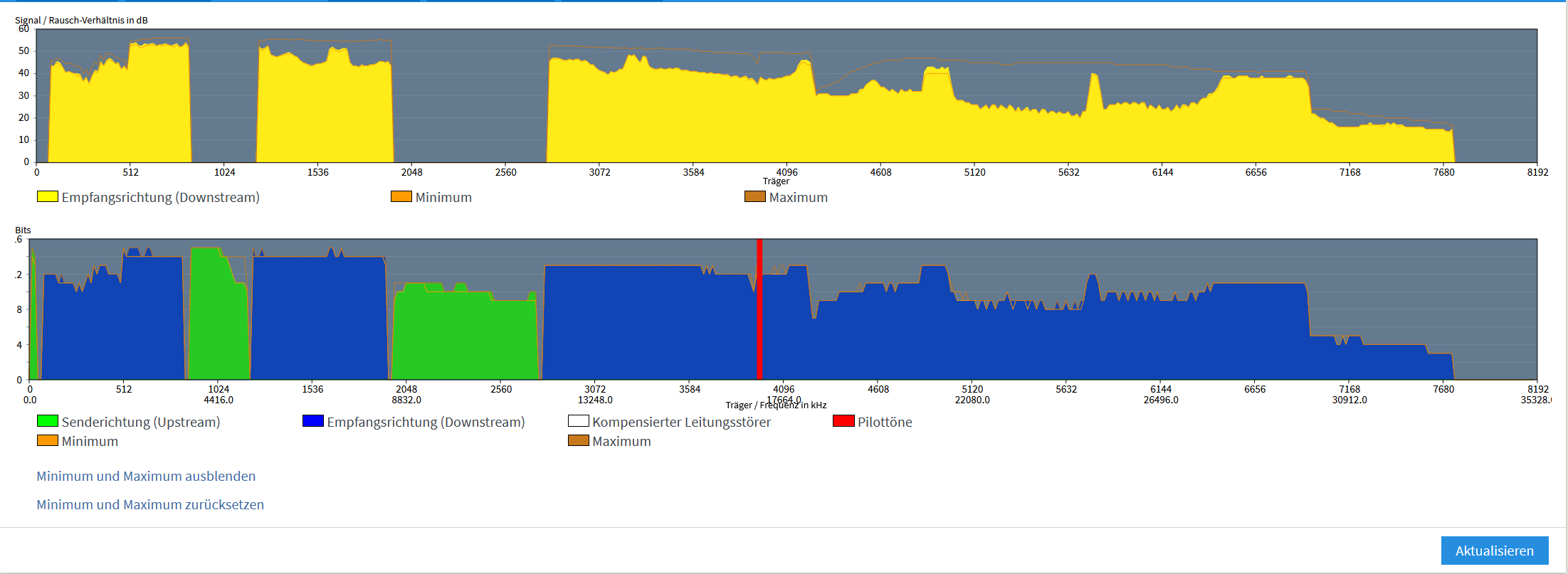Select yellow Downstream swatch in SNR legend
The width and height of the screenshot is (1568, 574).
pos(48,196)
